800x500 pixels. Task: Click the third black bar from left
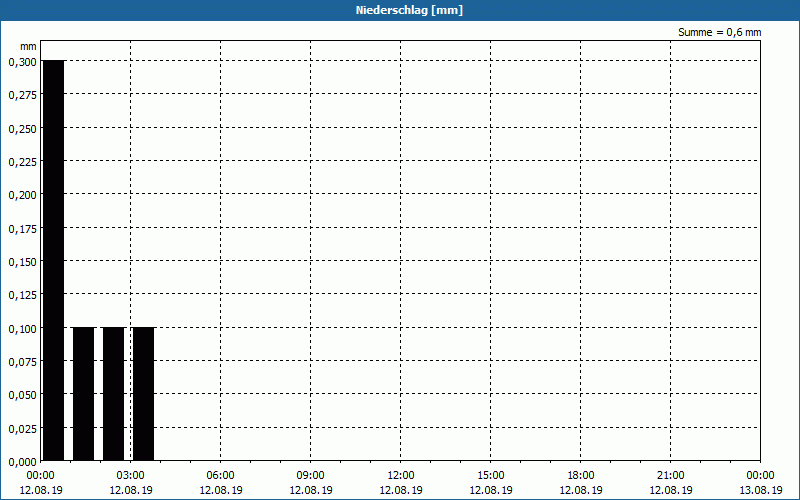[x=113, y=394]
